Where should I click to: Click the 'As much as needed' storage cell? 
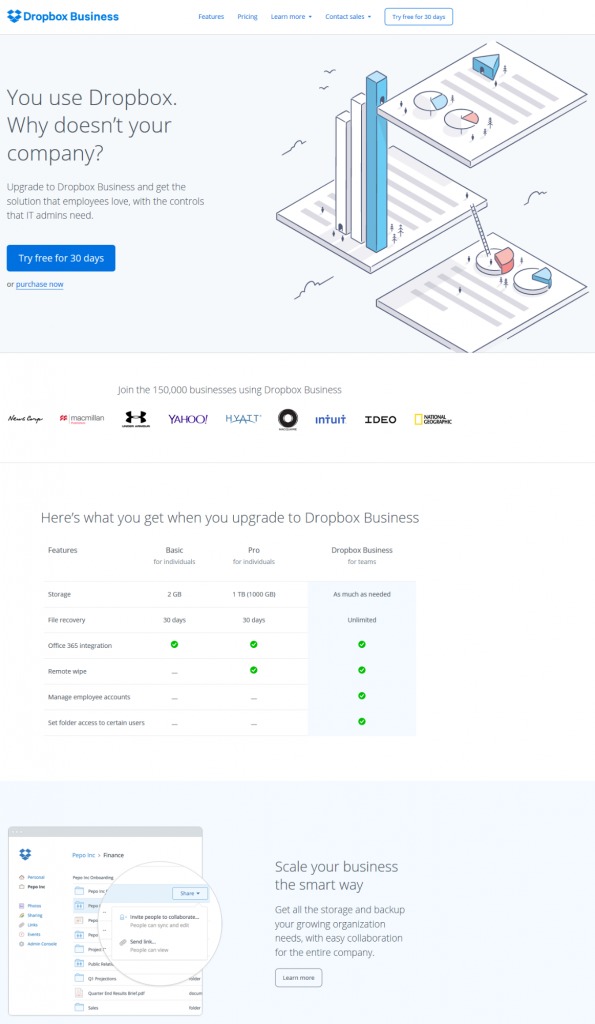(x=362, y=594)
